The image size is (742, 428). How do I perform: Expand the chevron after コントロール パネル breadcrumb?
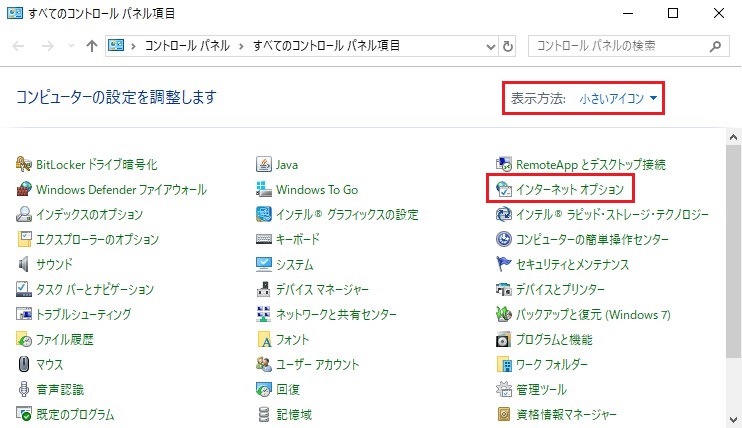coord(241,46)
